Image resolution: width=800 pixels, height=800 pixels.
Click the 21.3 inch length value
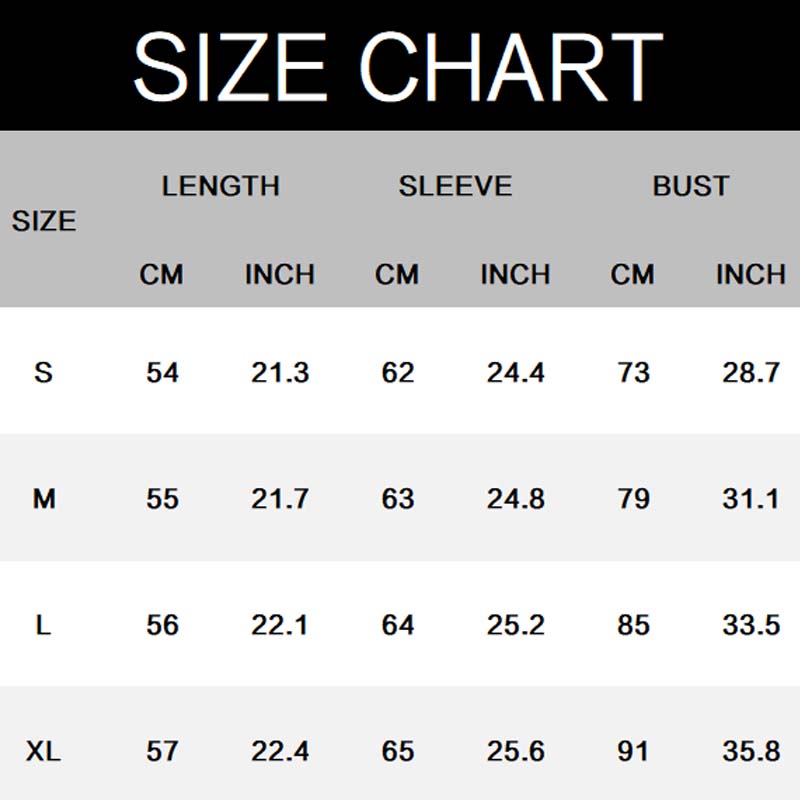coord(280,373)
